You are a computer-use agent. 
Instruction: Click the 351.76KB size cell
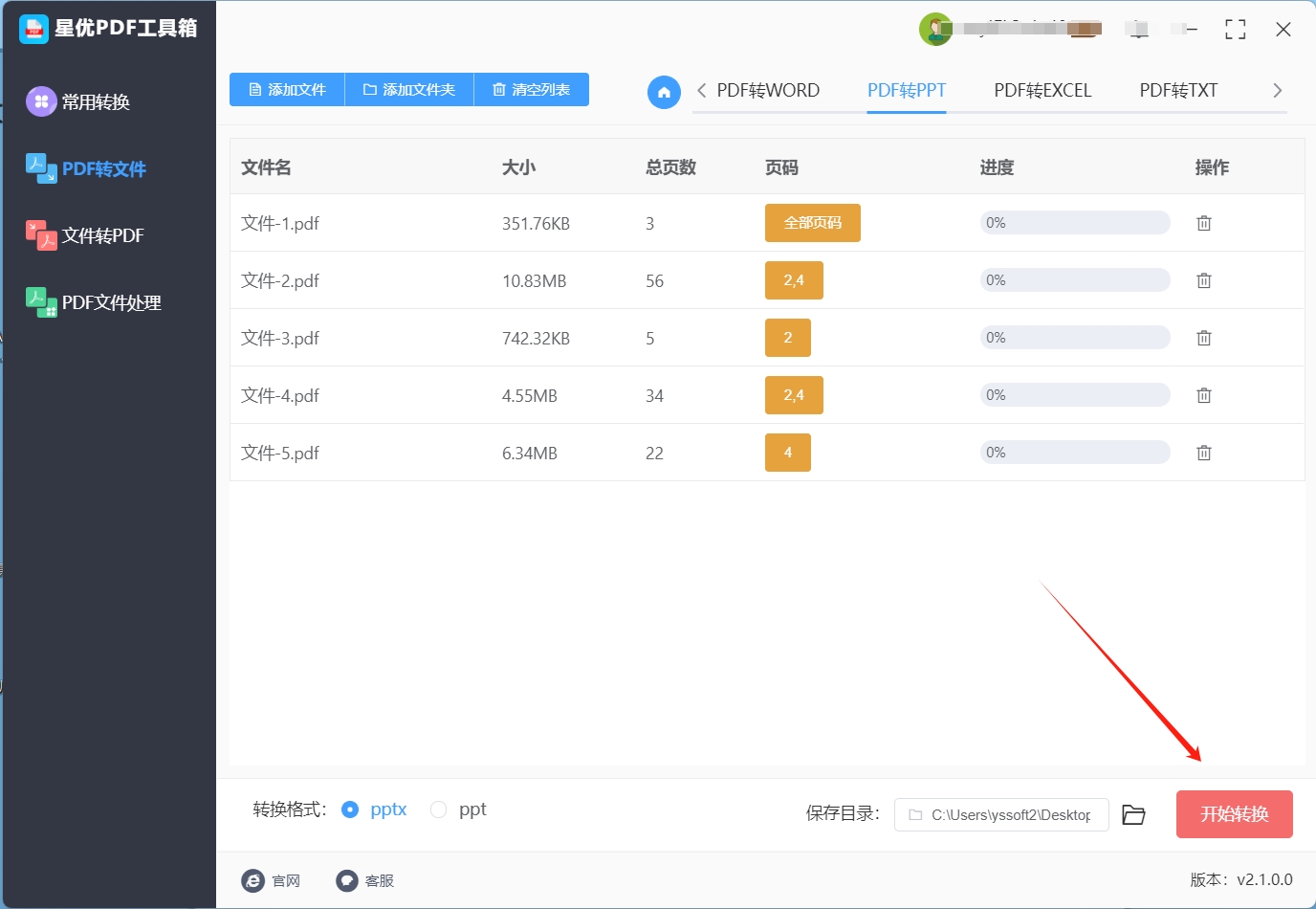click(536, 224)
